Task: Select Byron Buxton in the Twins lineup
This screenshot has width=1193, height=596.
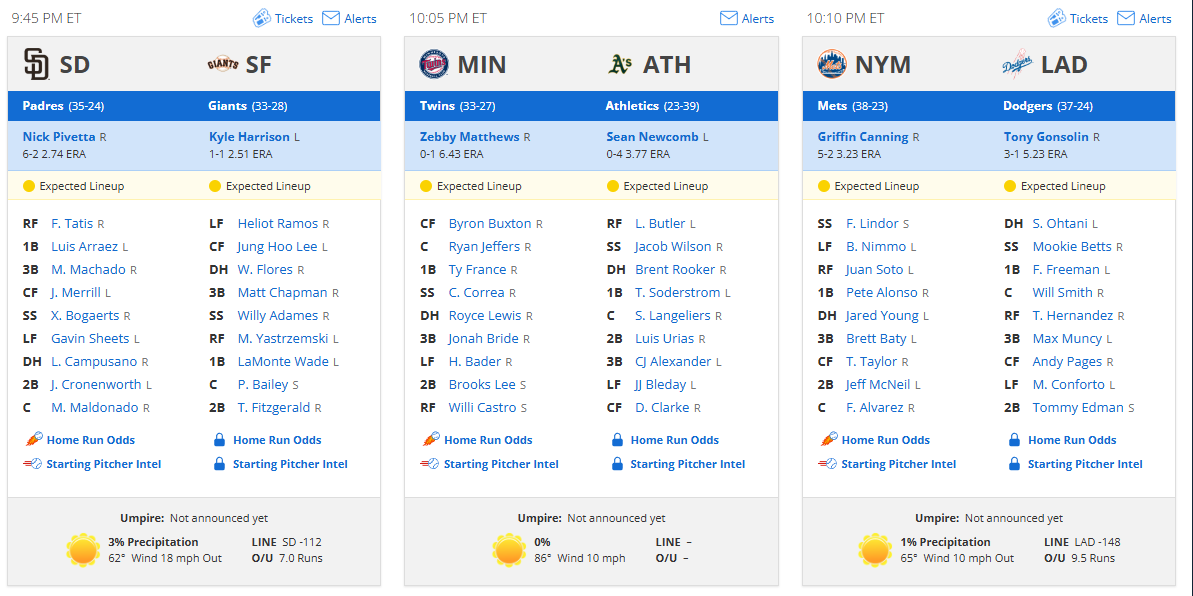Action: [490, 224]
